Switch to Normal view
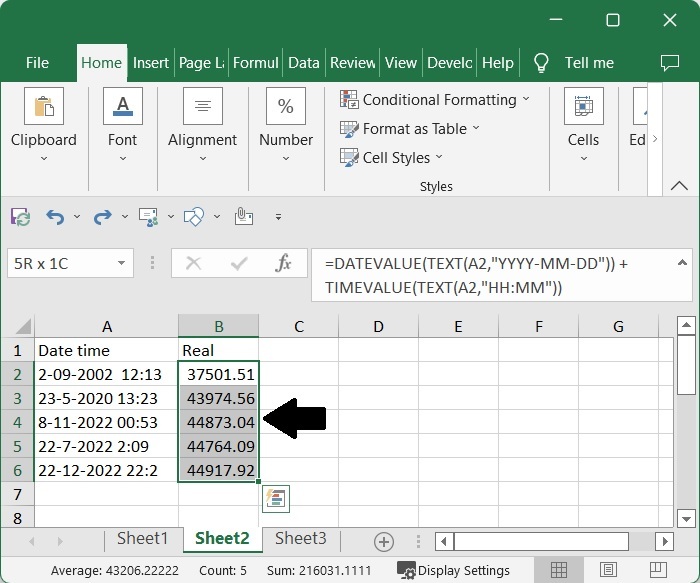 [559, 570]
